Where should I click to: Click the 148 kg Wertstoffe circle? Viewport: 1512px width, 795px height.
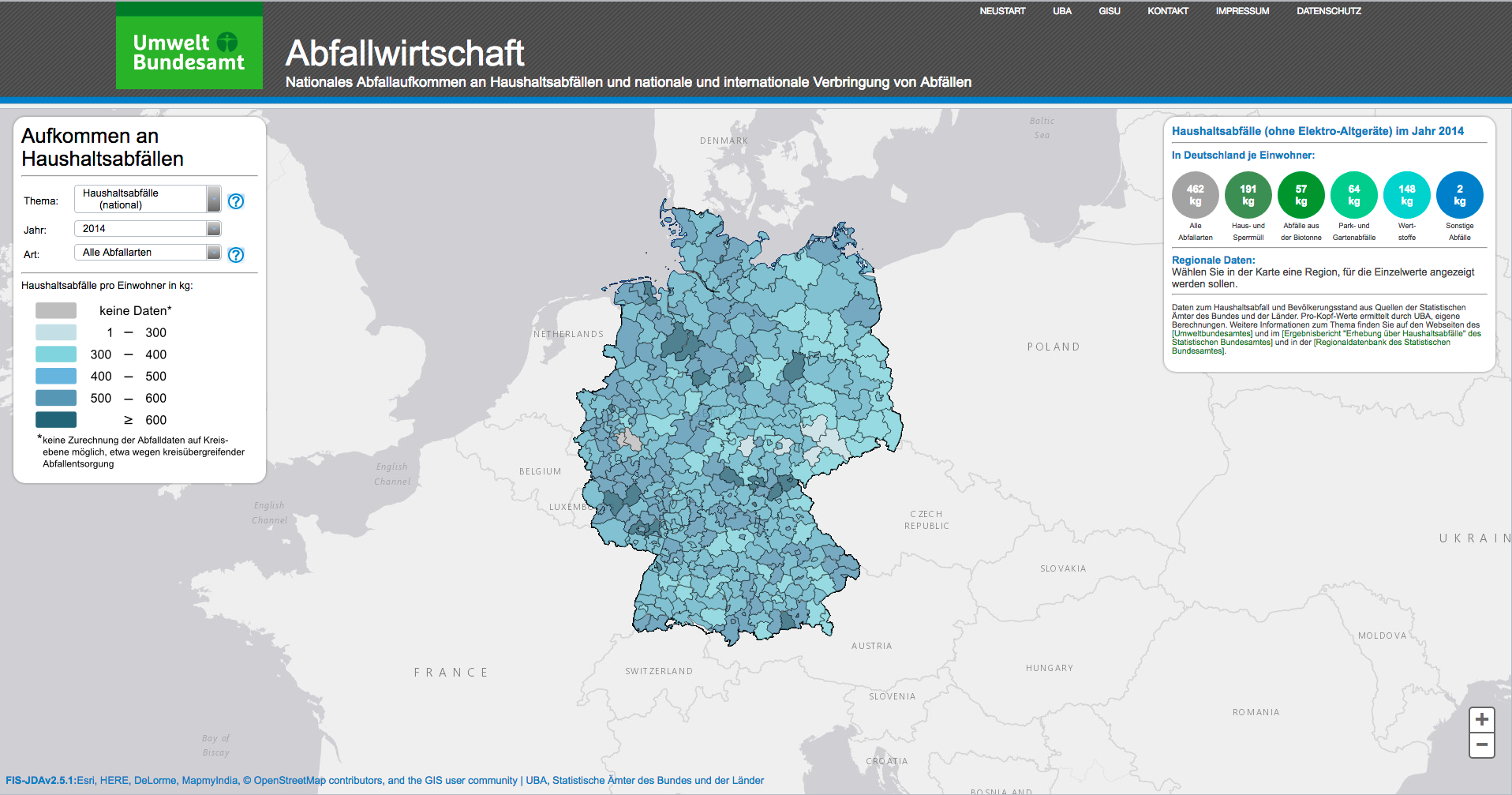(x=1406, y=195)
